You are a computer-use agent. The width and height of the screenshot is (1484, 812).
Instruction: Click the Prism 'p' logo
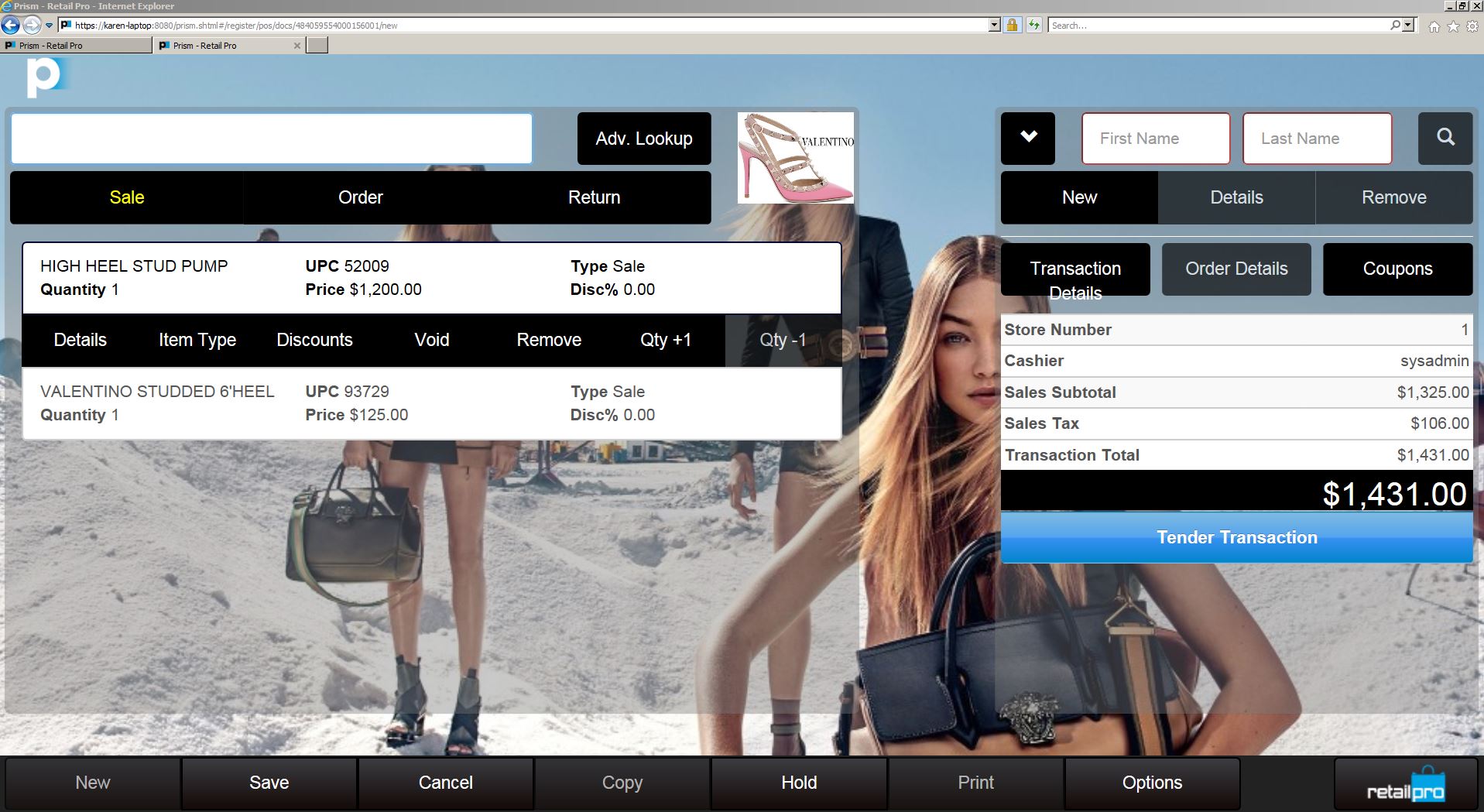pos(44,79)
